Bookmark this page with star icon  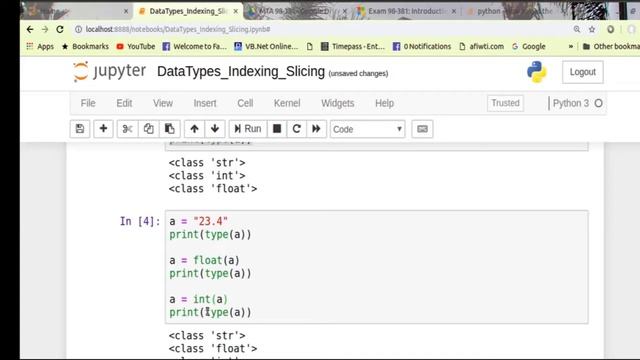(x=592, y=29)
